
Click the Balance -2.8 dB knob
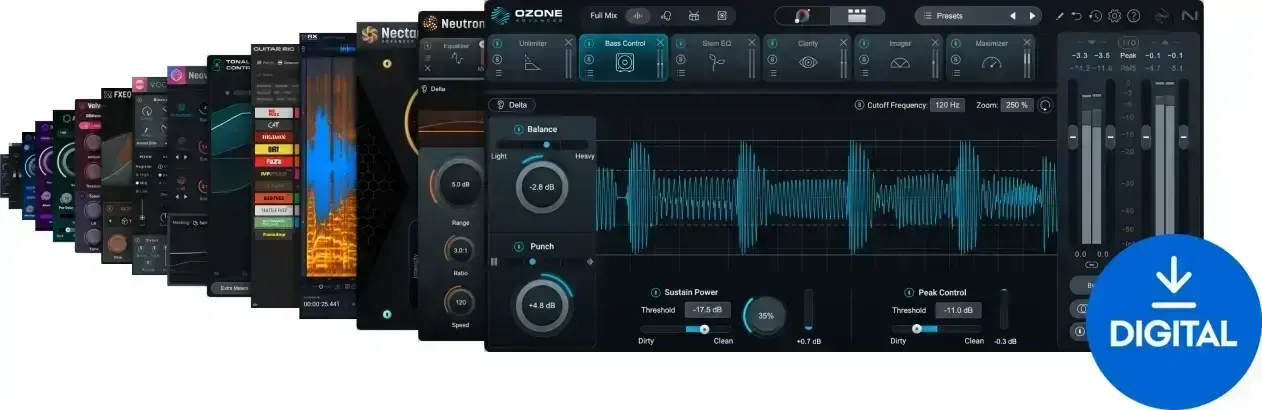(x=542, y=186)
